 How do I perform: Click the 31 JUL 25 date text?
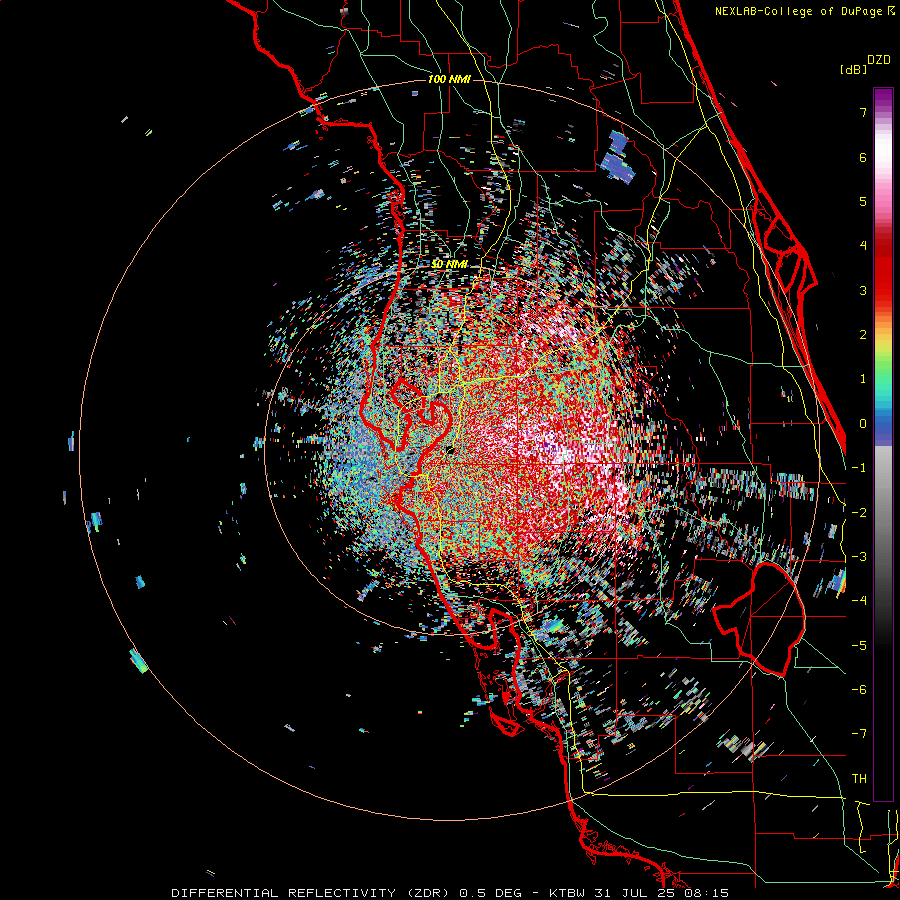tap(637, 893)
